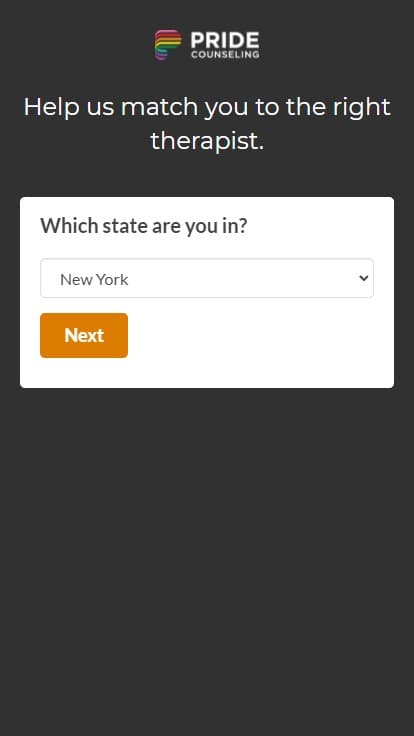Click the dark gap between heading and card
The height and width of the screenshot is (736, 414).
pyautogui.click(x=207, y=176)
